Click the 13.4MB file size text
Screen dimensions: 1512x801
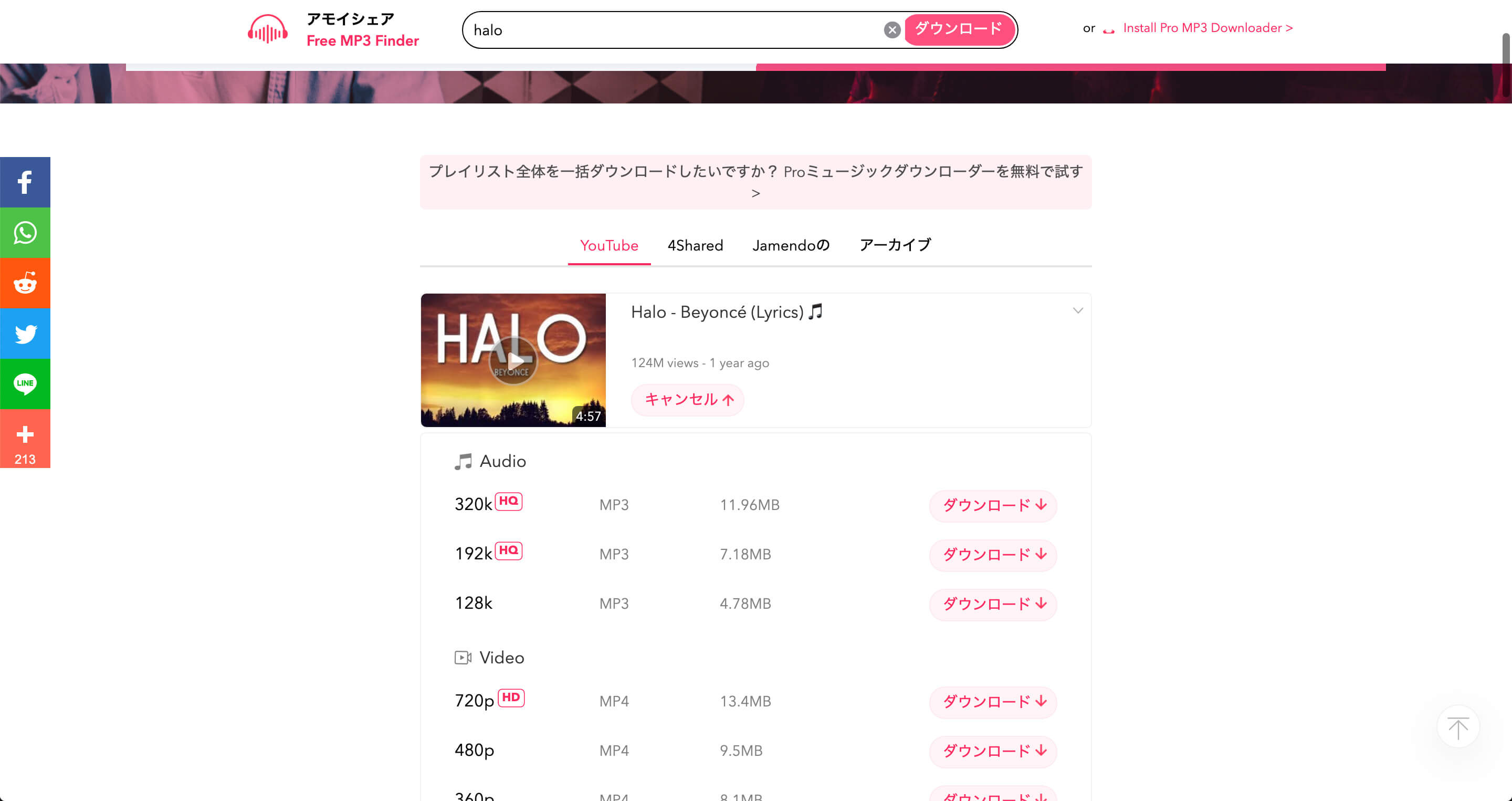pos(745,701)
